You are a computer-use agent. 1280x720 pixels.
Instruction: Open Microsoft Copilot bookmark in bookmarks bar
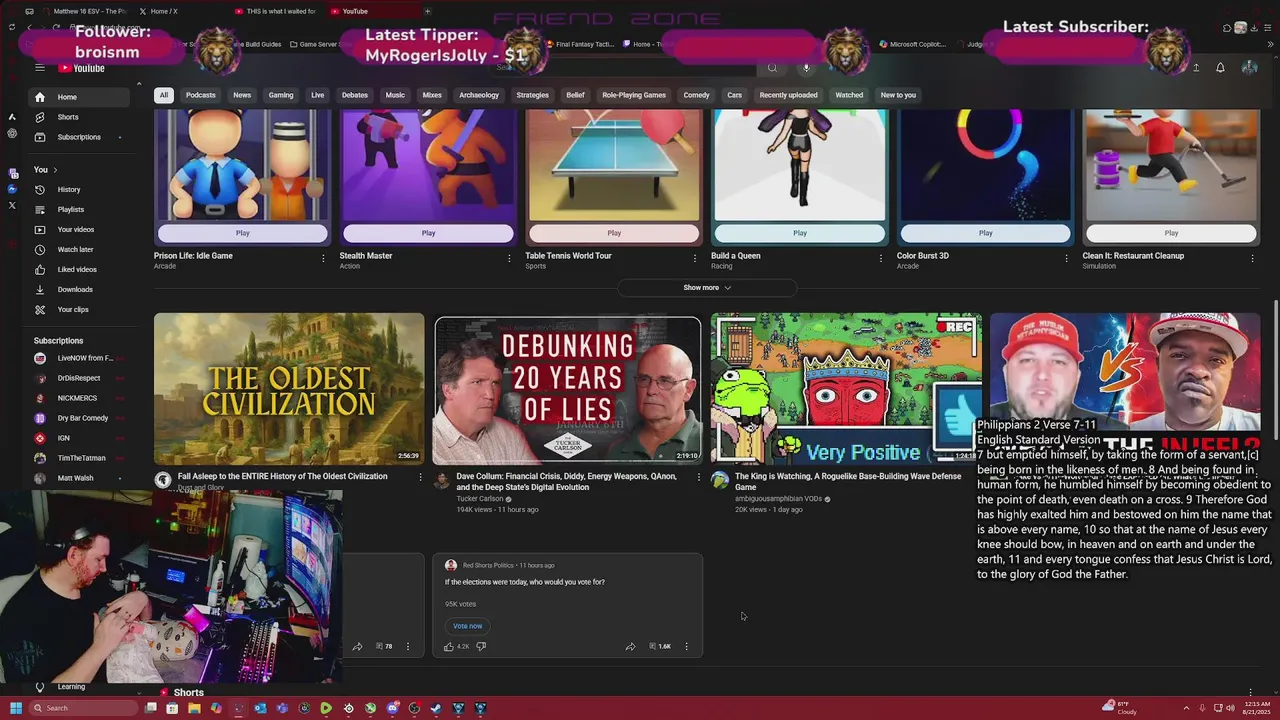point(911,44)
